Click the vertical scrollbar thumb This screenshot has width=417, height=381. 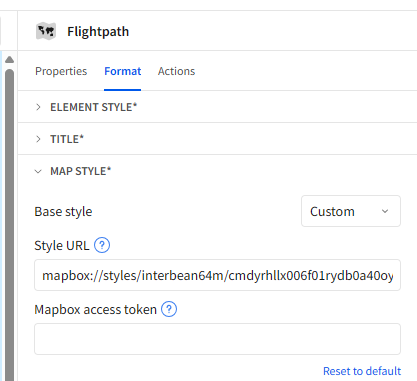pos(10,225)
